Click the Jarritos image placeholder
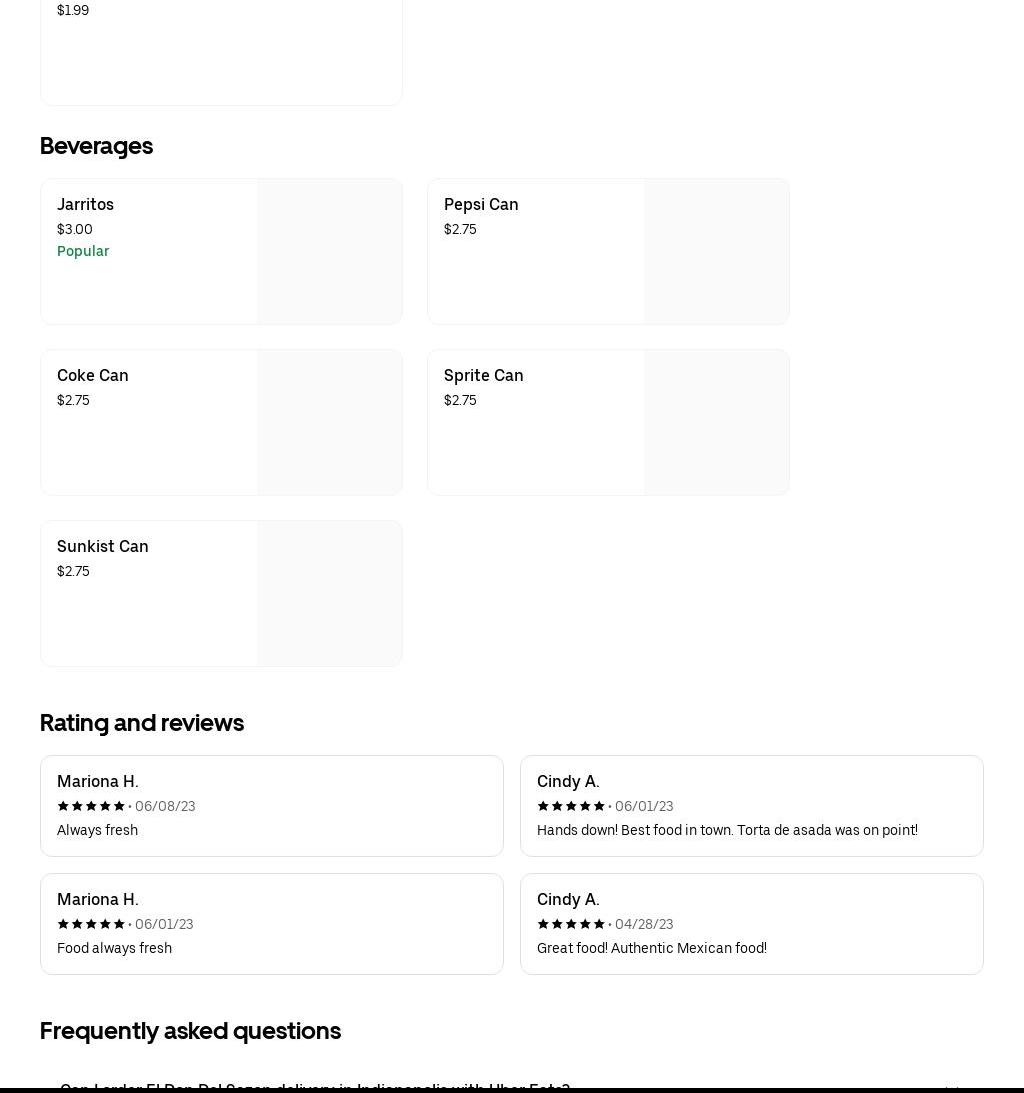 (x=329, y=252)
